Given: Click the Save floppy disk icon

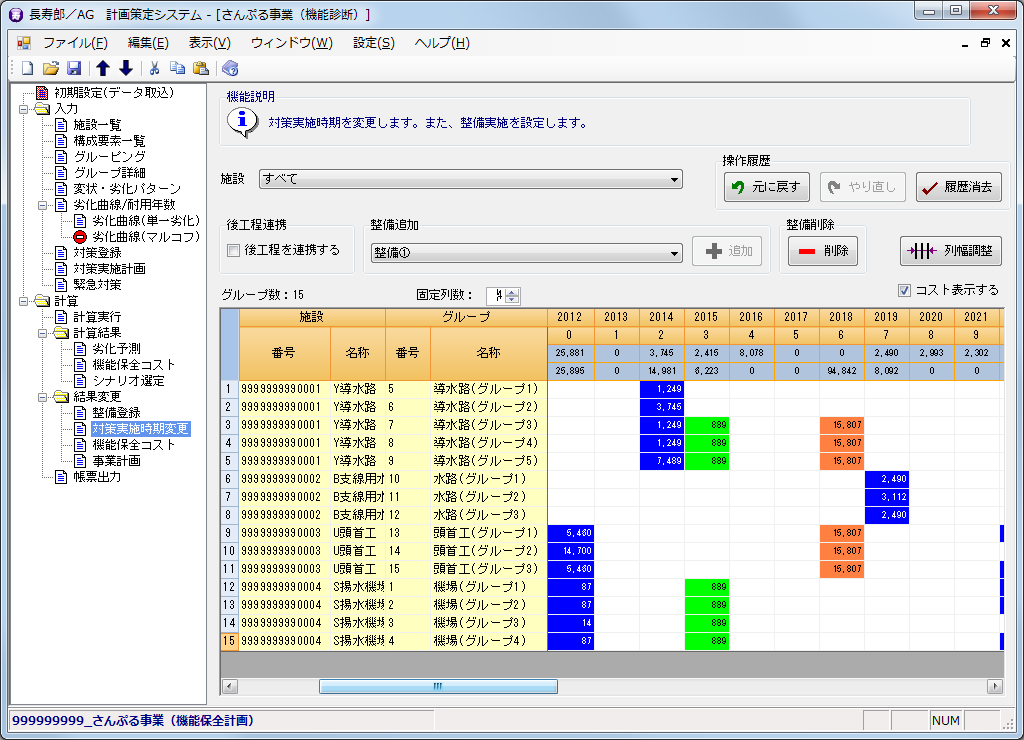Looking at the screenshot, I should point(73,68).
